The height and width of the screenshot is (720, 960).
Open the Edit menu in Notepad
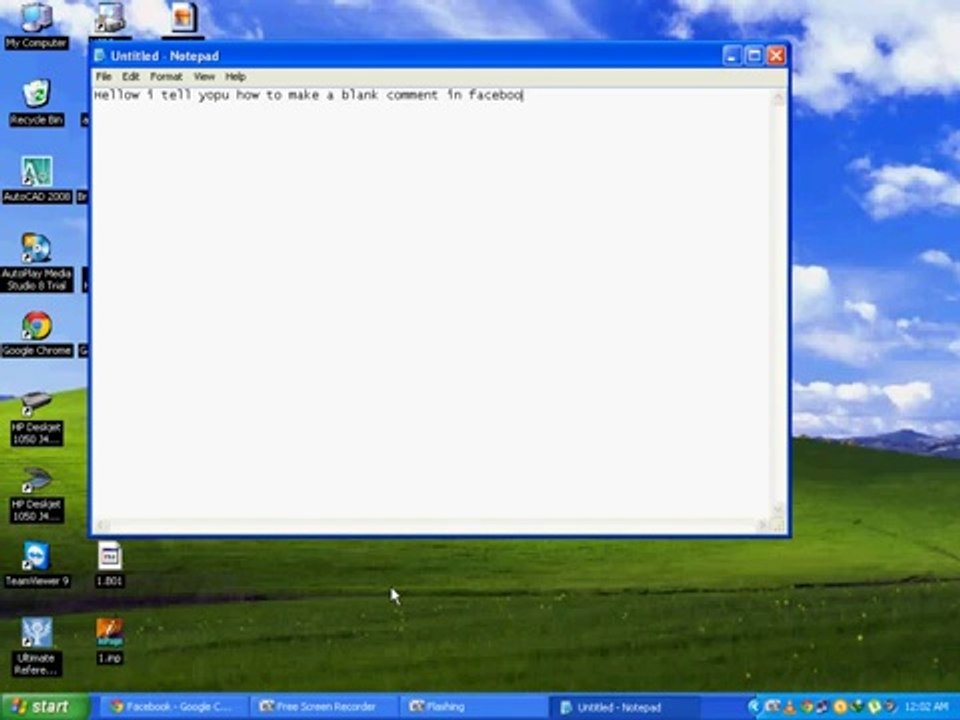(130, 77)
